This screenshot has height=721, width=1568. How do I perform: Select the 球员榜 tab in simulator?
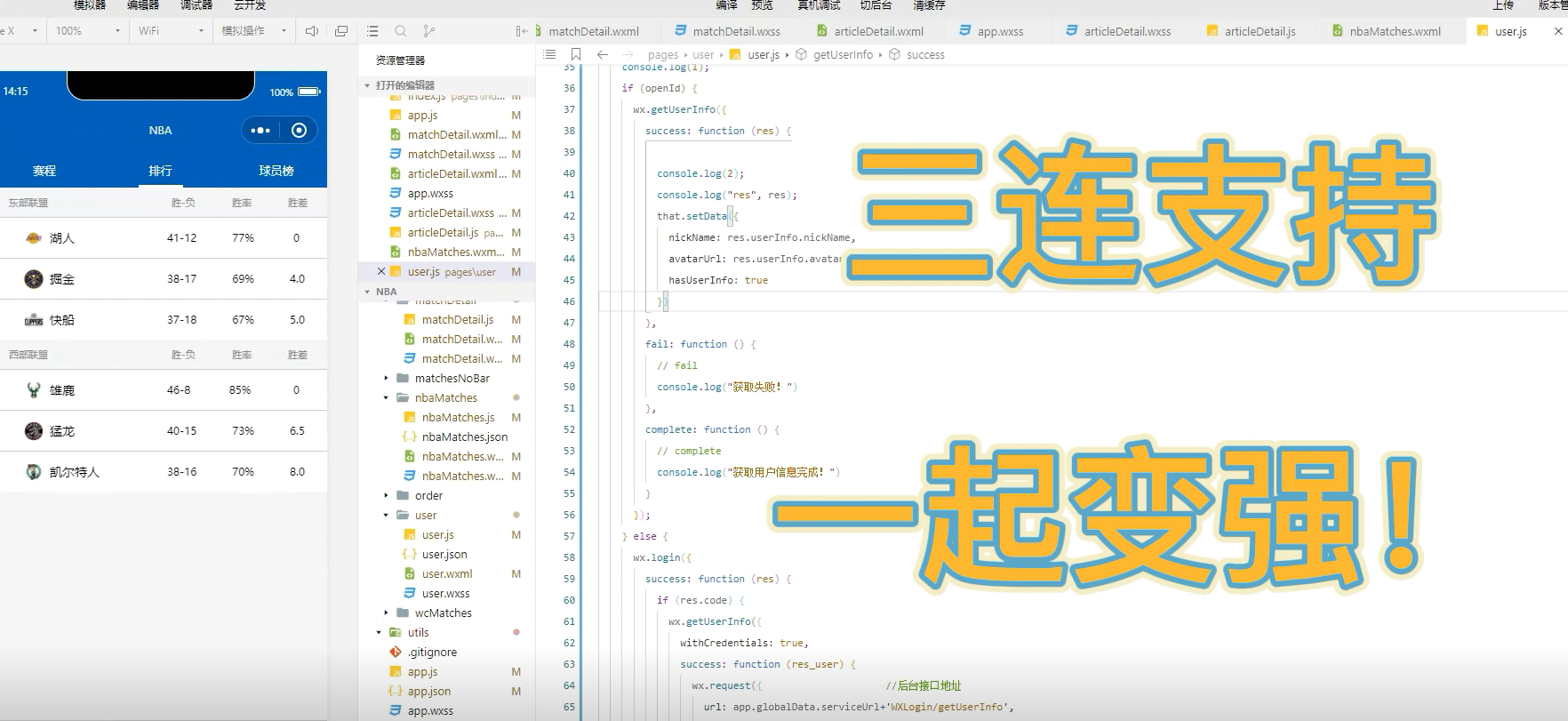tap(276, 171)
